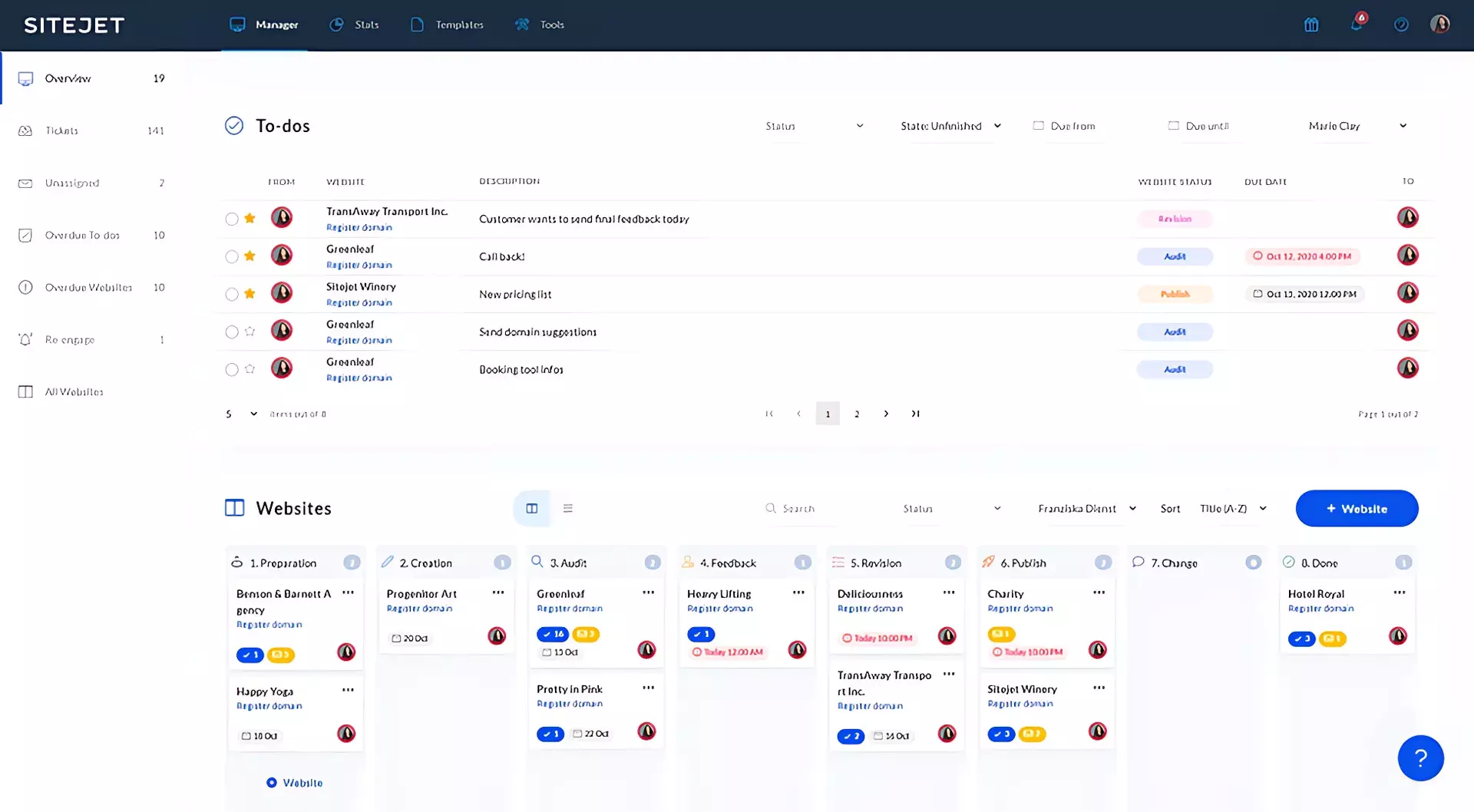This screenshot has height=812, width=1474.
Task: Click the '+ Website' button
Action: point(1356,508)
